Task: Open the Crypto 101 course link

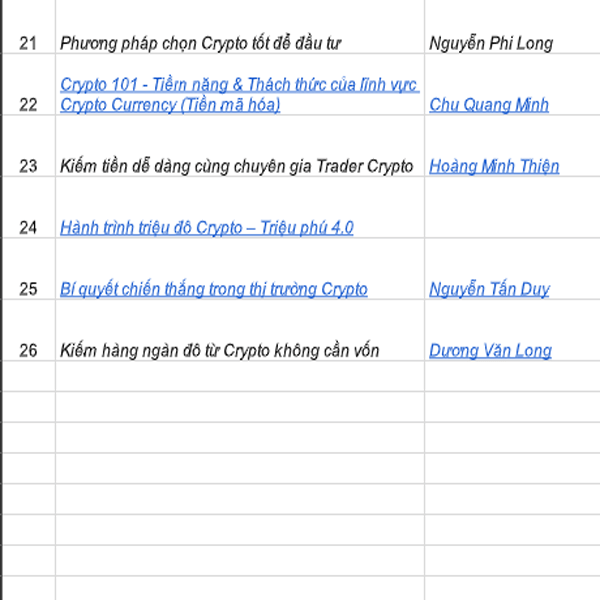Action: [x=240, y=95]
